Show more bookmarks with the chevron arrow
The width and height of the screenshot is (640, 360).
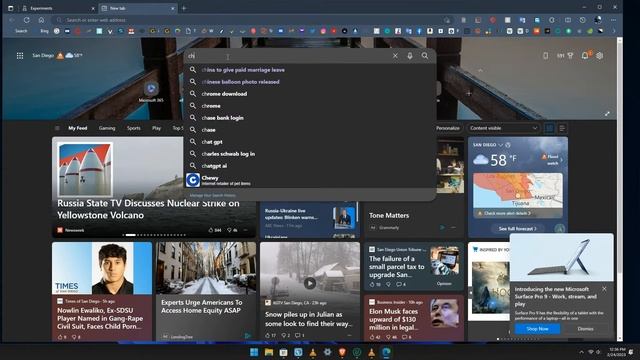point(613,31)
